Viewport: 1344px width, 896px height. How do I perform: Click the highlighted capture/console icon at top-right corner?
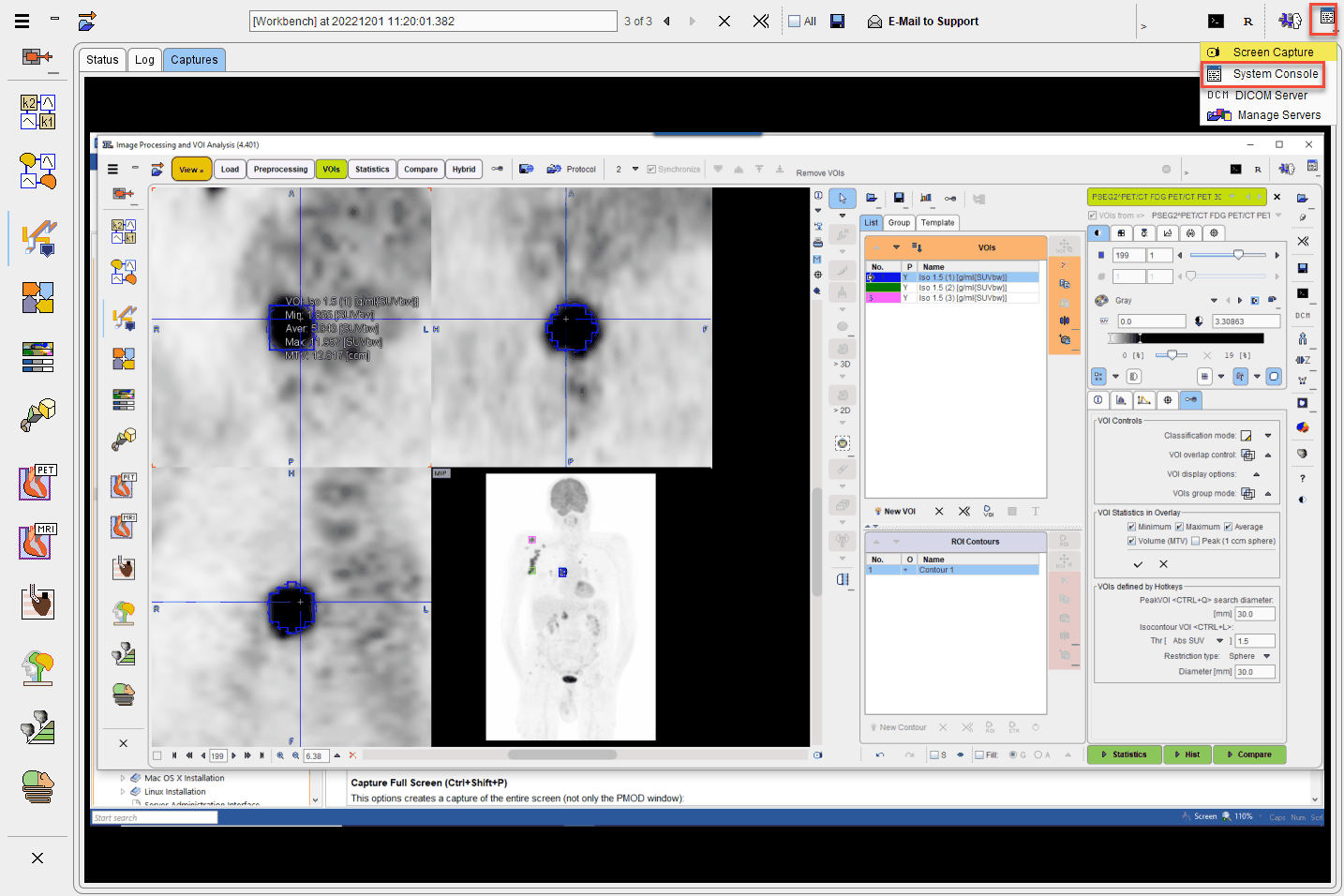1326,17
